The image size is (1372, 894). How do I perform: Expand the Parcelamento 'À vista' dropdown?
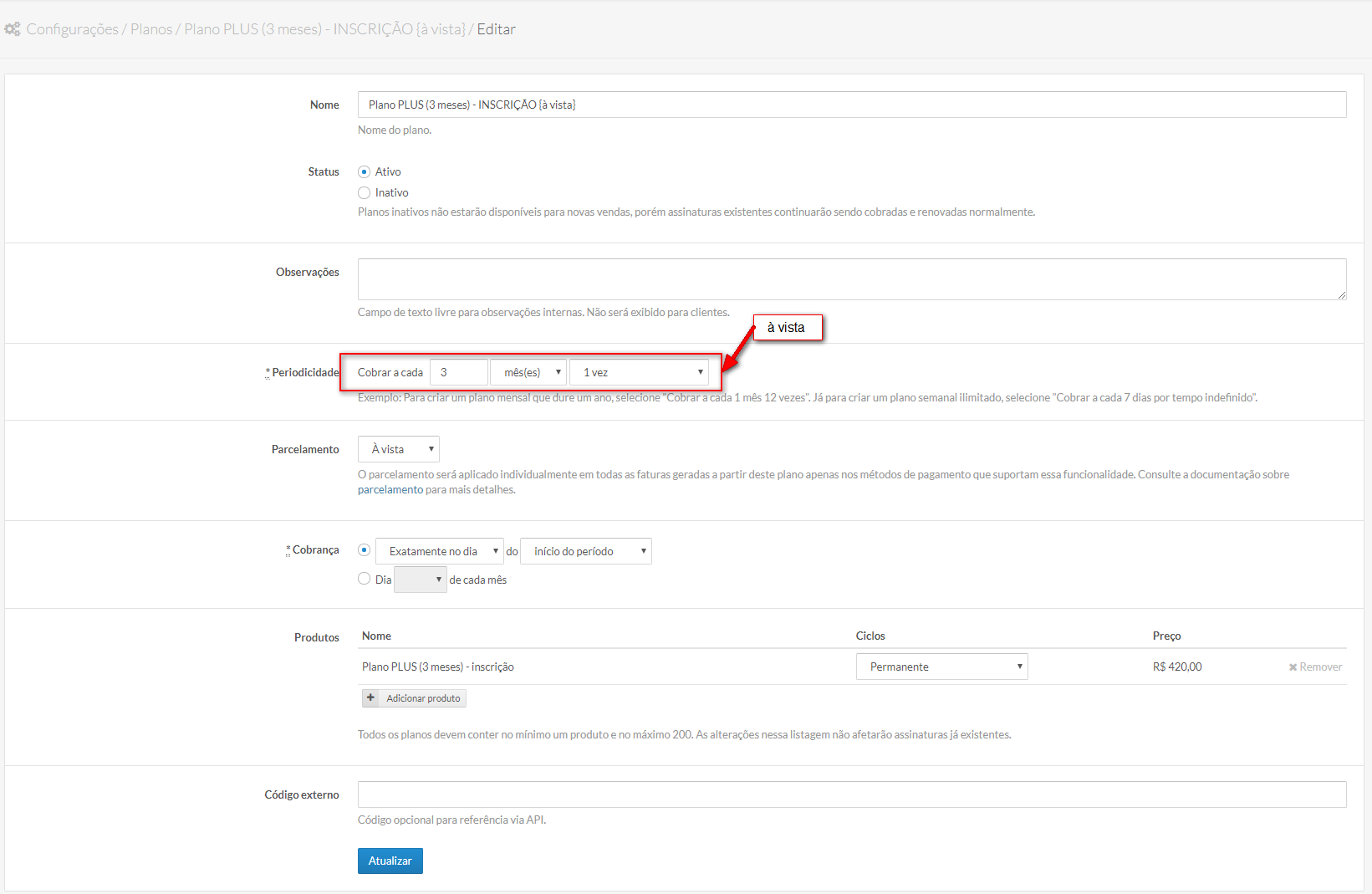(x=399, y=449)
